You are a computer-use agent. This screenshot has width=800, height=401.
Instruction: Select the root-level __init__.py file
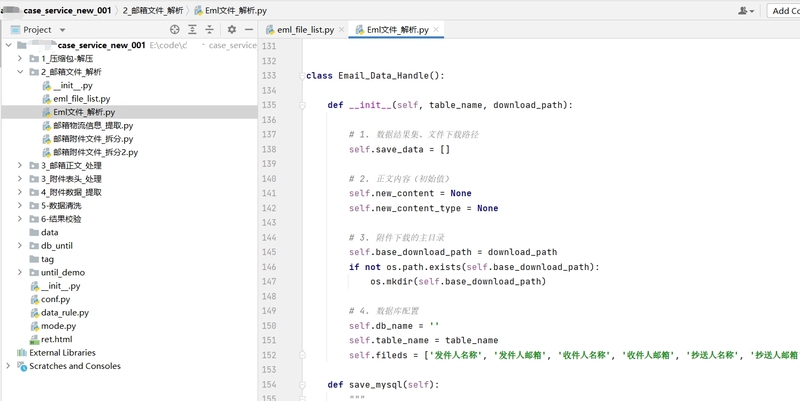(60, 286)
